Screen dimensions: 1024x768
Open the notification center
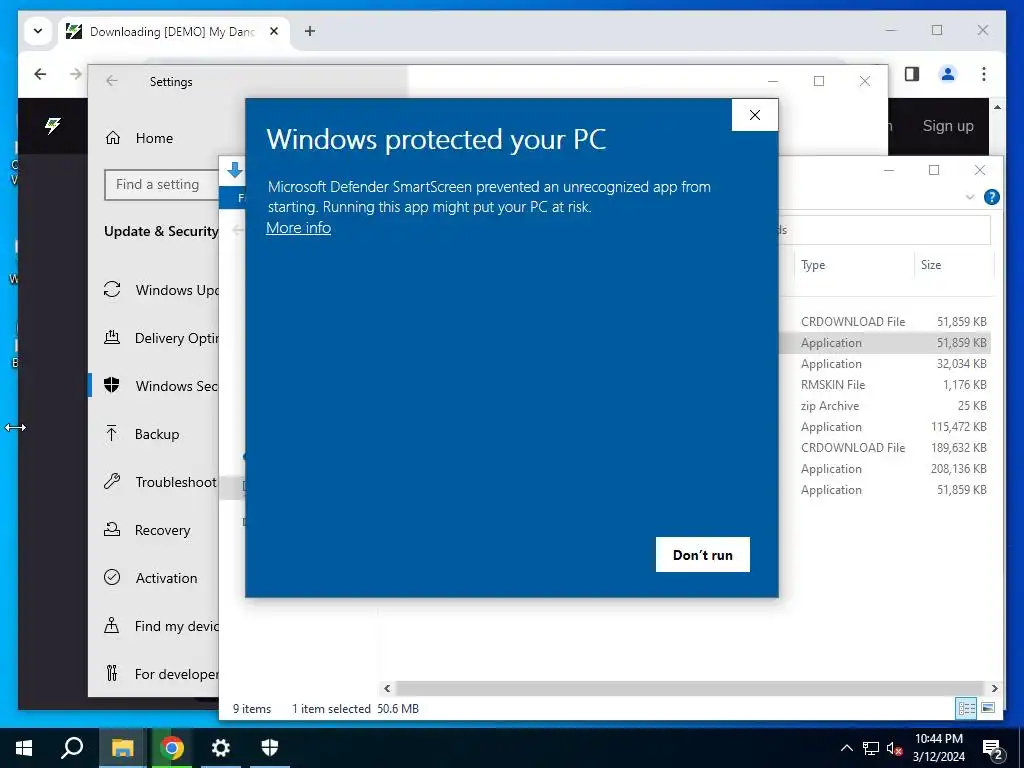coord(993,748)
